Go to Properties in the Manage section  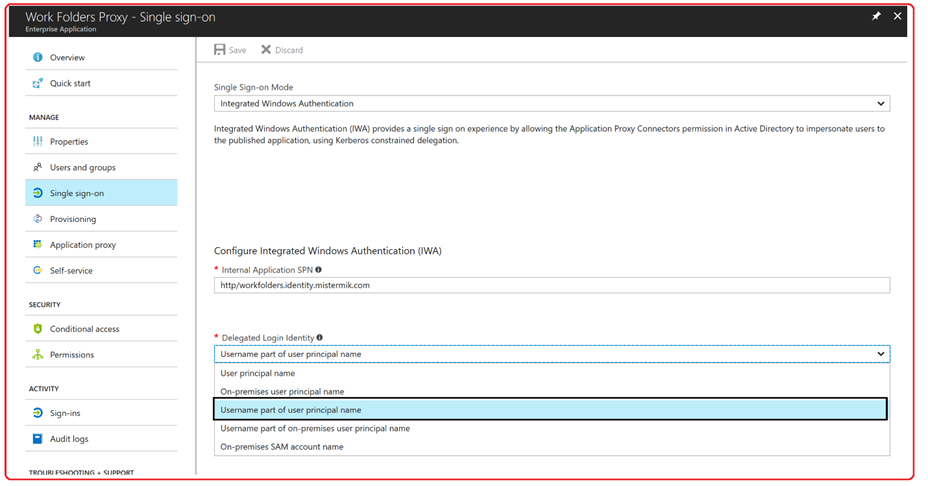pyautogui.click(x=101, y=141)
